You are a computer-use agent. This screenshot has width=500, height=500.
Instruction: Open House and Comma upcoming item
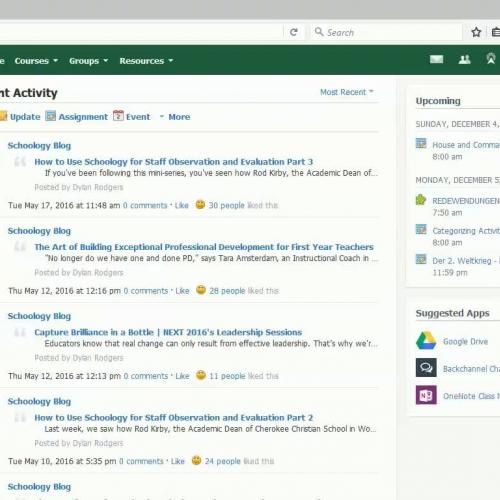point(466,145)
